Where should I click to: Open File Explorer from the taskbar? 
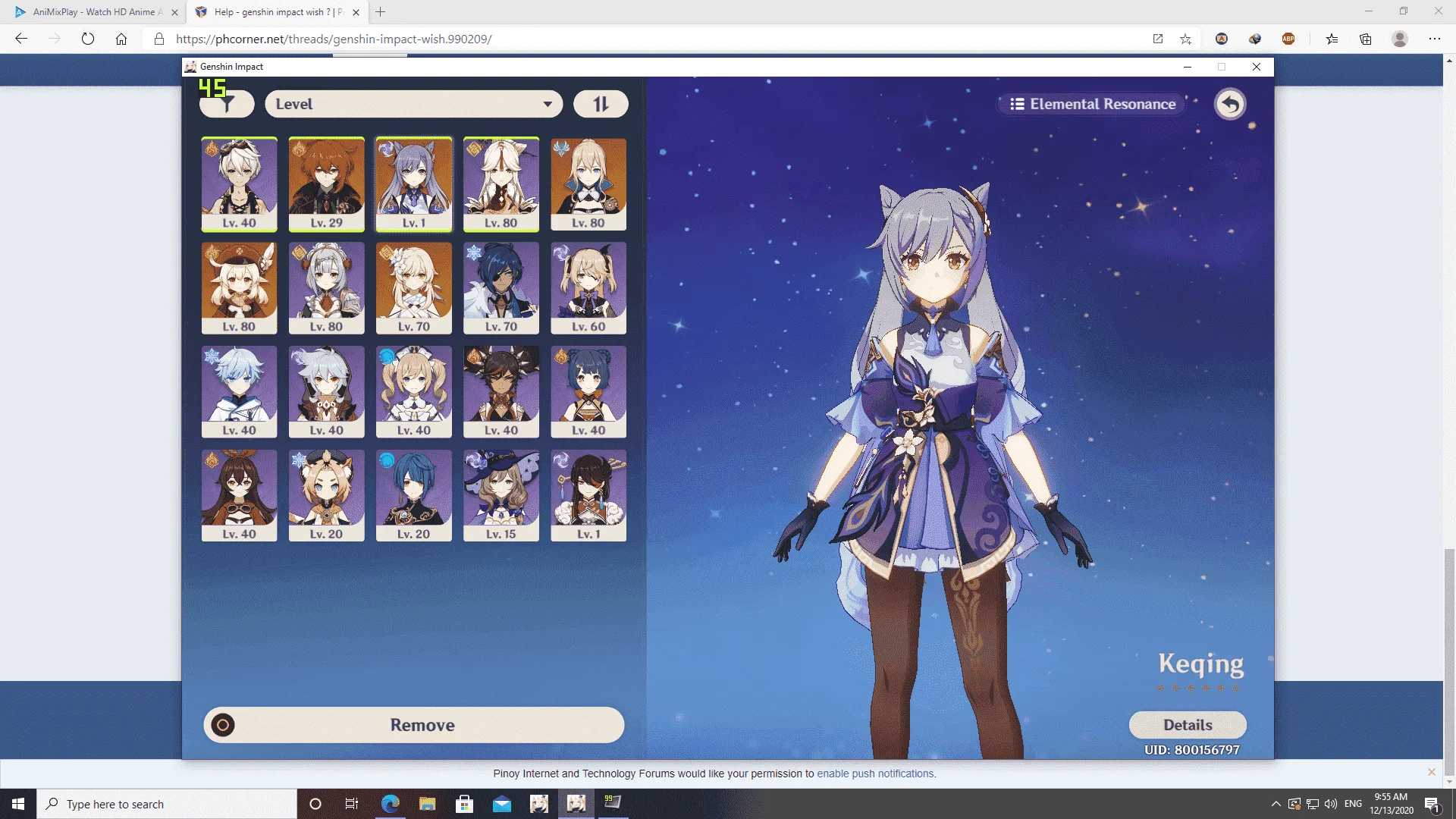427,804
